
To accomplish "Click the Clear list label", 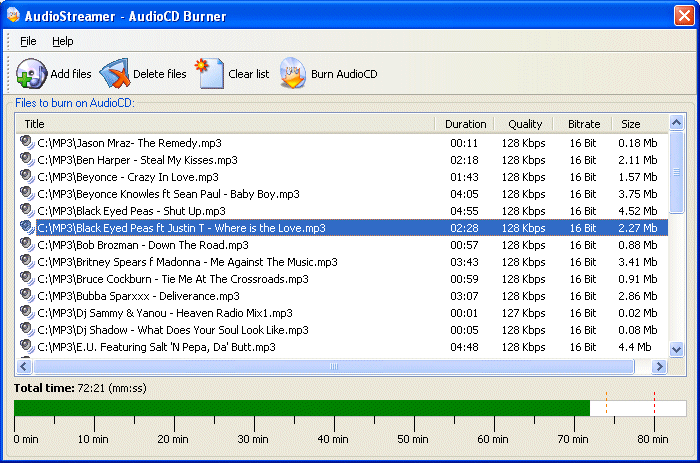I will point(249,74).
